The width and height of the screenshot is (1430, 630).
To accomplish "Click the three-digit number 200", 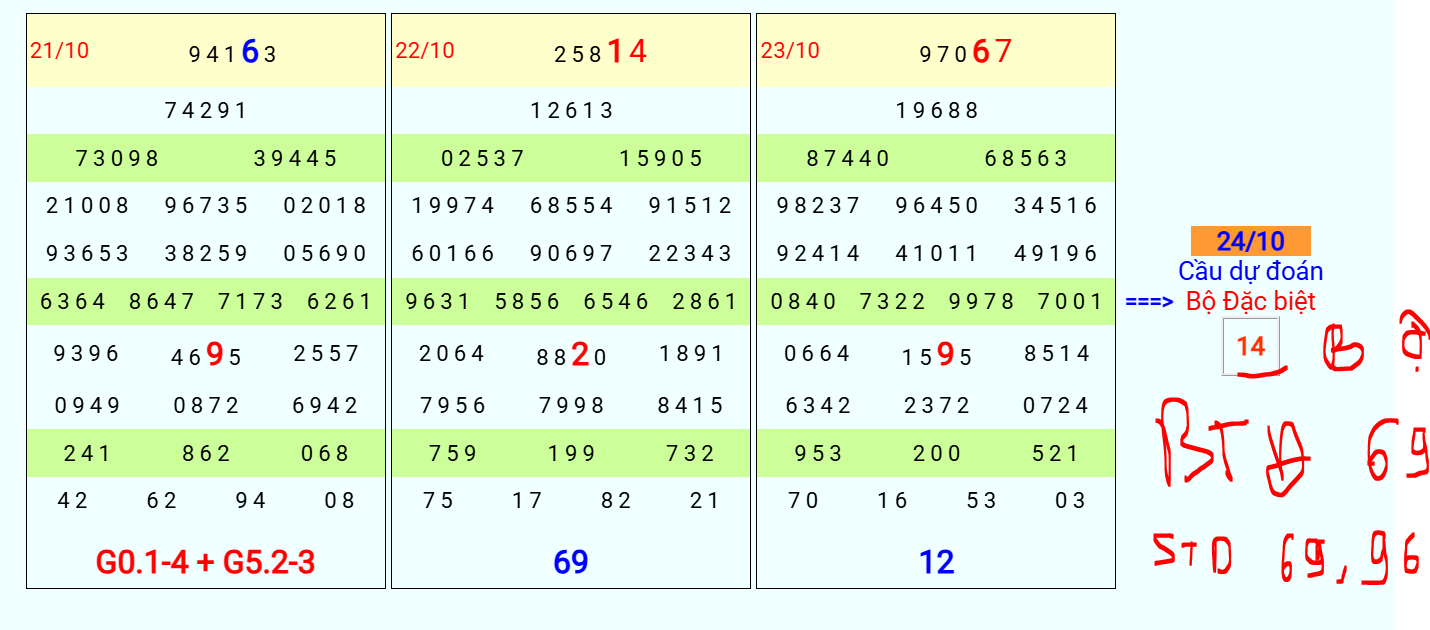I will (938, 454).
